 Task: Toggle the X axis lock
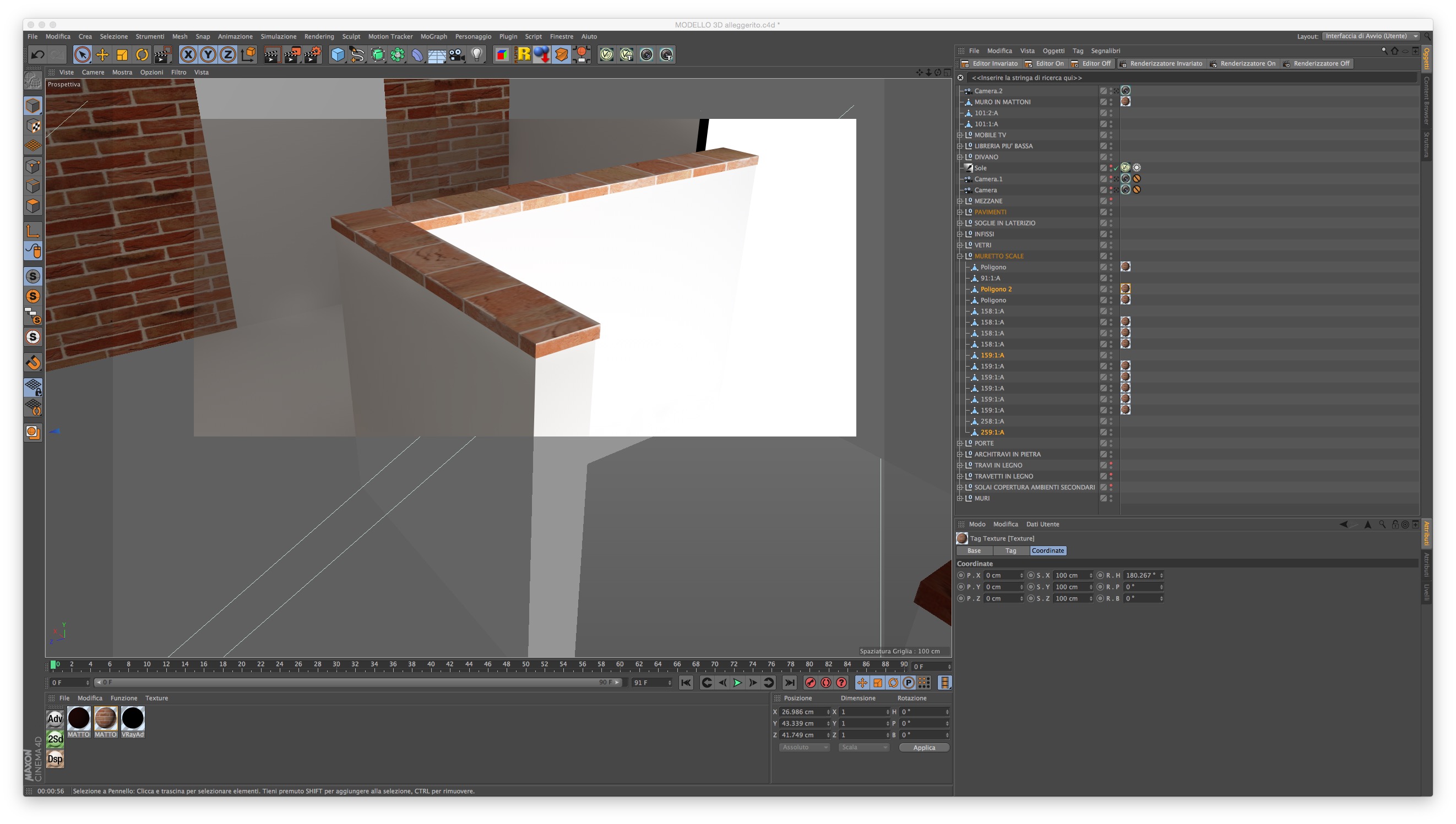point(188,55)
